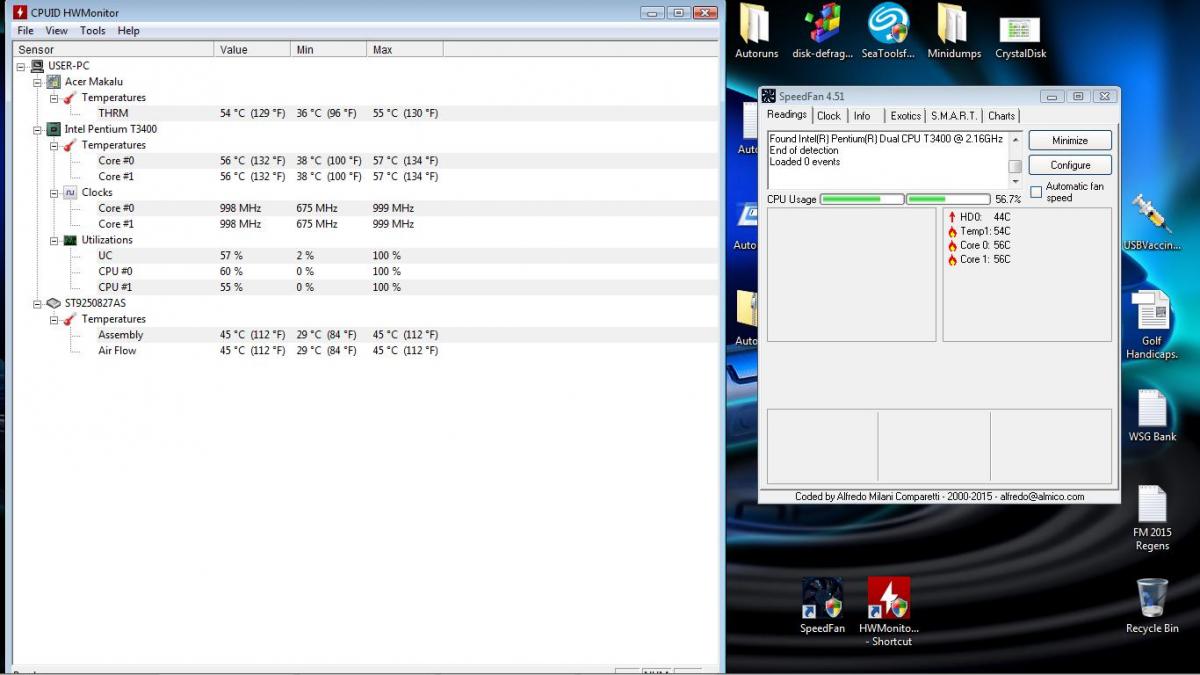The height and width of the screenshot is (675, 1200).
Task: Click thermometer icon under ST9250827AS
Action: (x=70, y=319)
